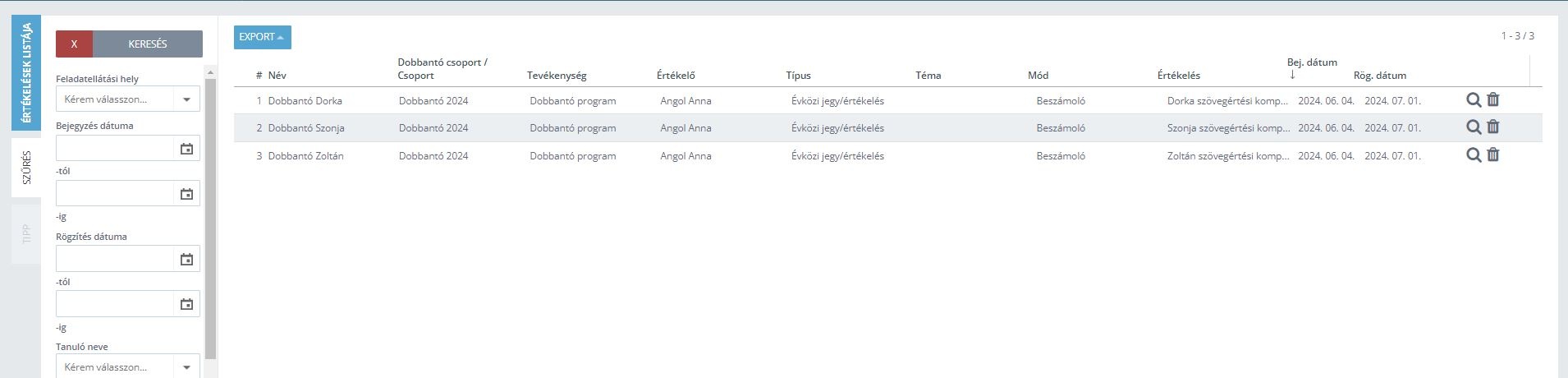View details of Dobbantó Dorka's evaluation
1568x378 pixels.
tap(1474, 100)
